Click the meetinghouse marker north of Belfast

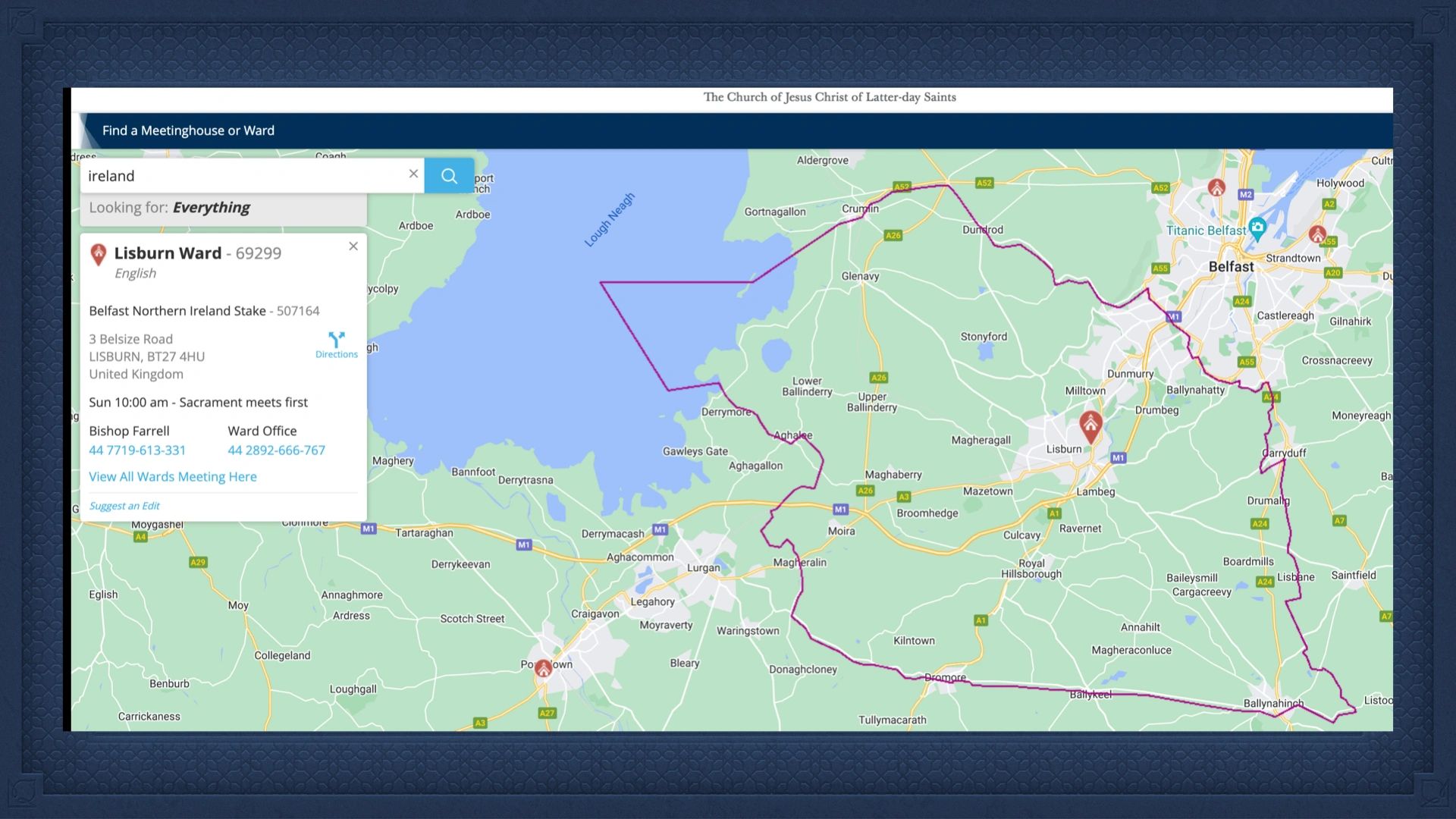(1217, 187)
